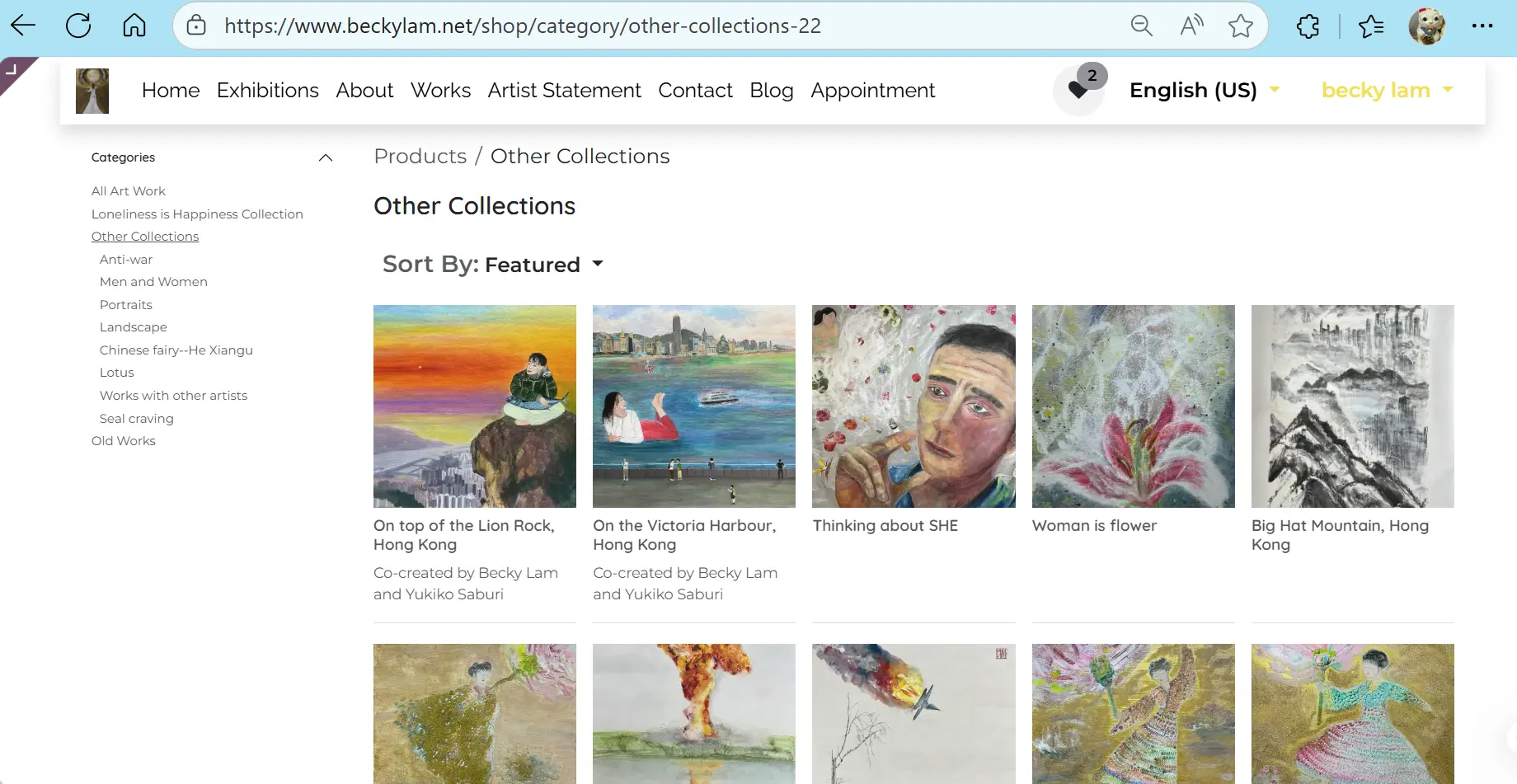The height and width of the screenshot is (784, 1517).
Task: Click the site logo image
Action: pyautogui.click(x=92, y=91)
